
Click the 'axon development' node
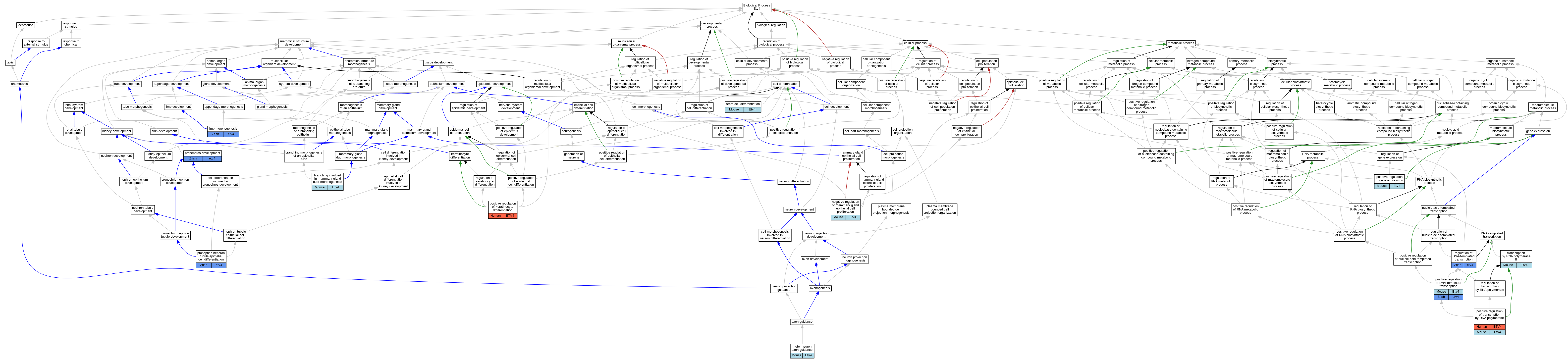[x=815, y=259]
